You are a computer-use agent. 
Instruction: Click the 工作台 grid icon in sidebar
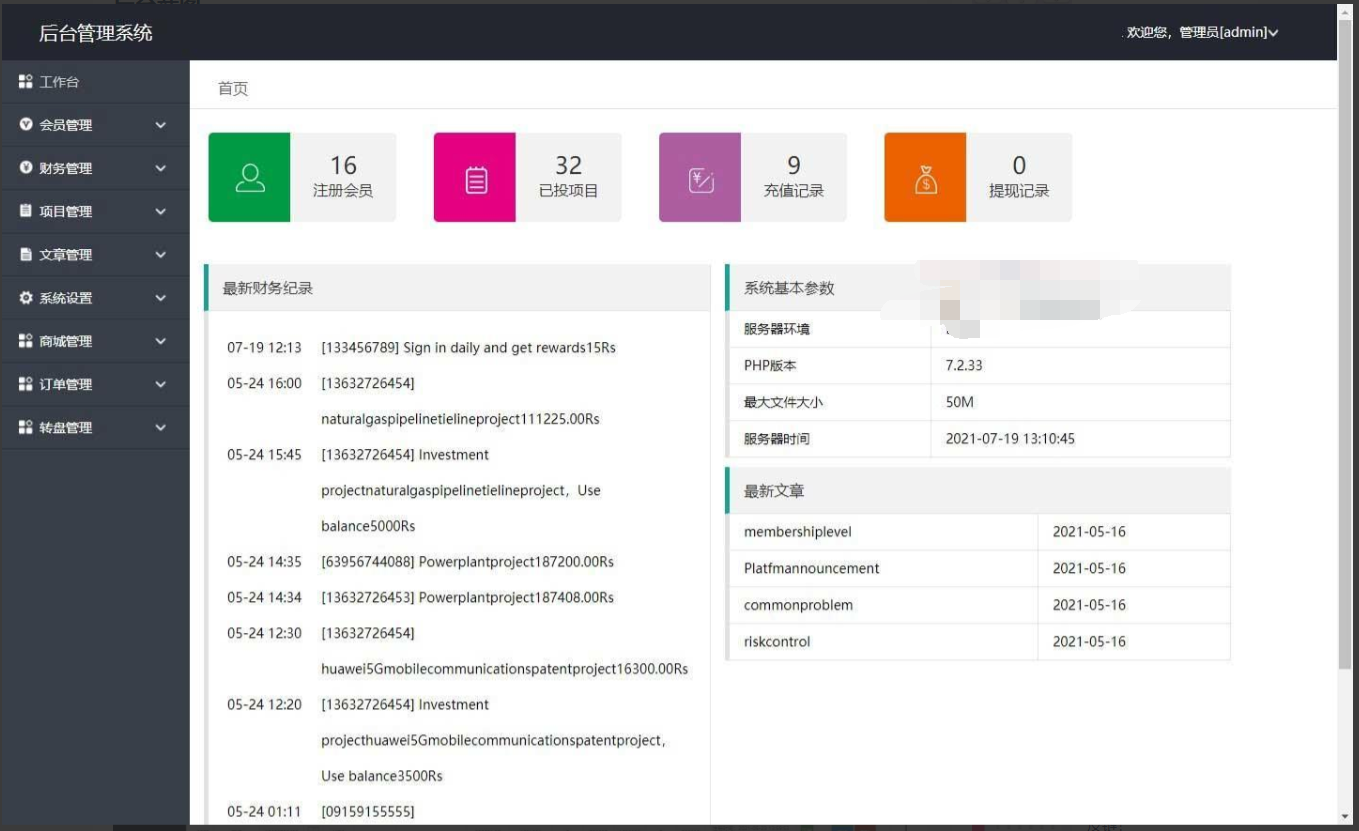(x=26, y=82)
